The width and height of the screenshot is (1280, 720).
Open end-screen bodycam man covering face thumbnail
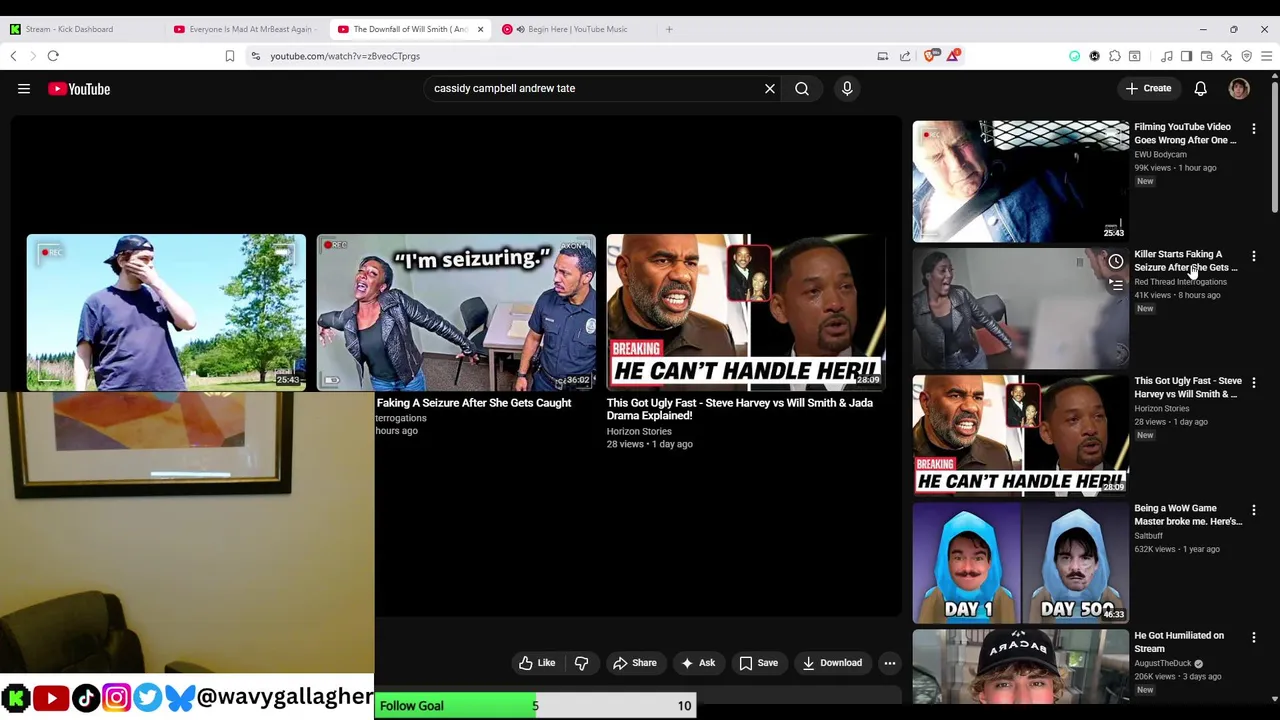[x=166, y=312]
